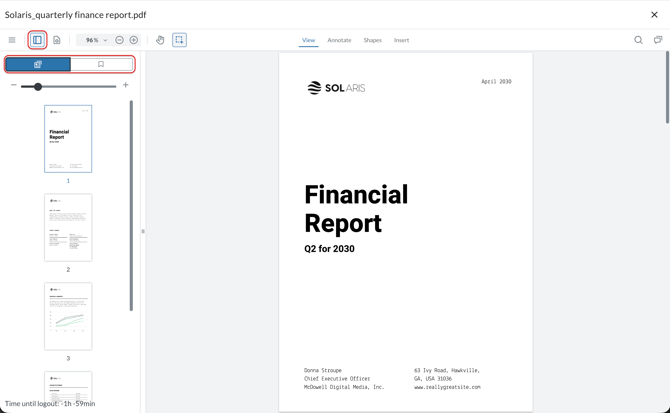Viewport: 670px width, 413px height.
Task: Toggle the left sidebar panel
Action: pyautogui.click(x=37, y=40)
